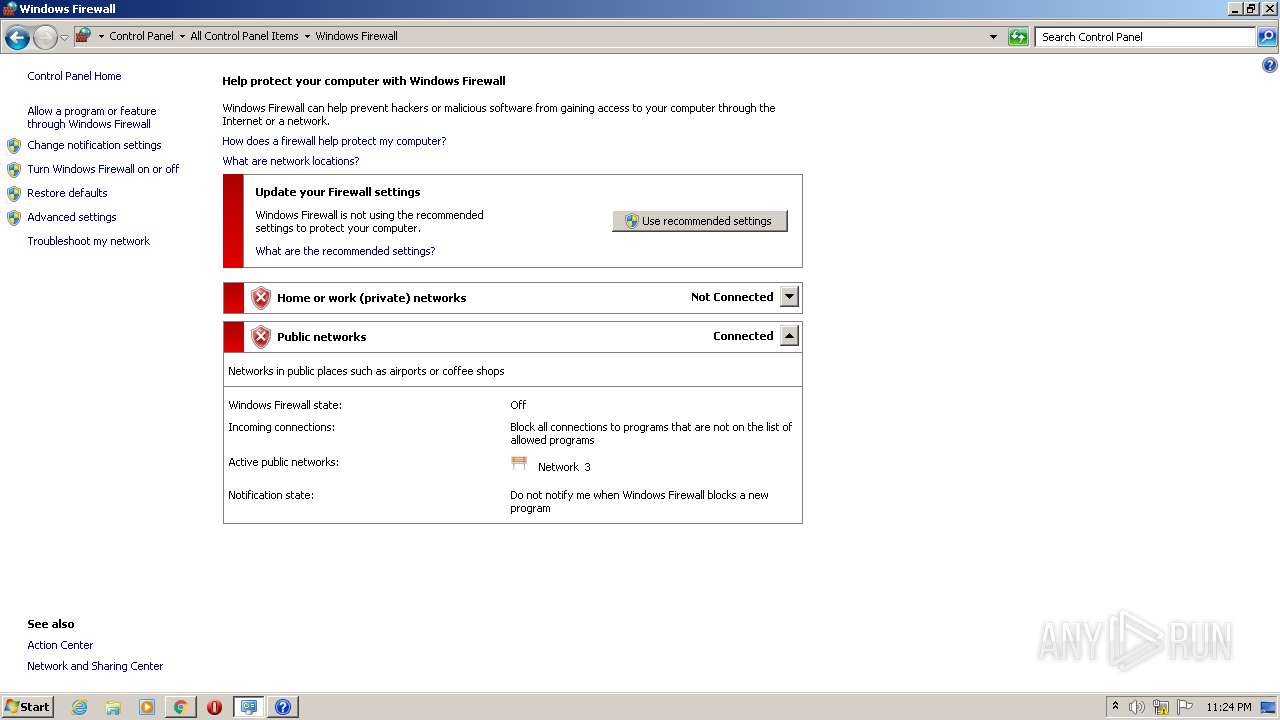The width and height of the screenshot is (1280, 720).
Task: Open Turn Windows Firewall on or off
Action: 103,169
